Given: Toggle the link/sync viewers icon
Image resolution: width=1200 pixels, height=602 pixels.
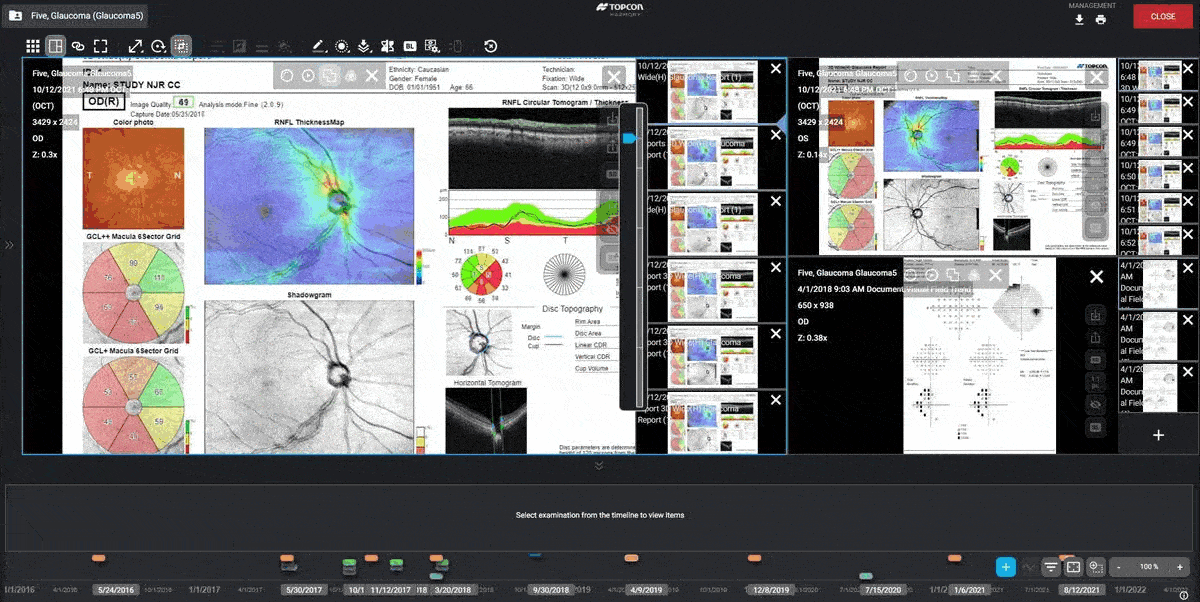Looking at the screenshot, I should coord(78,46).
